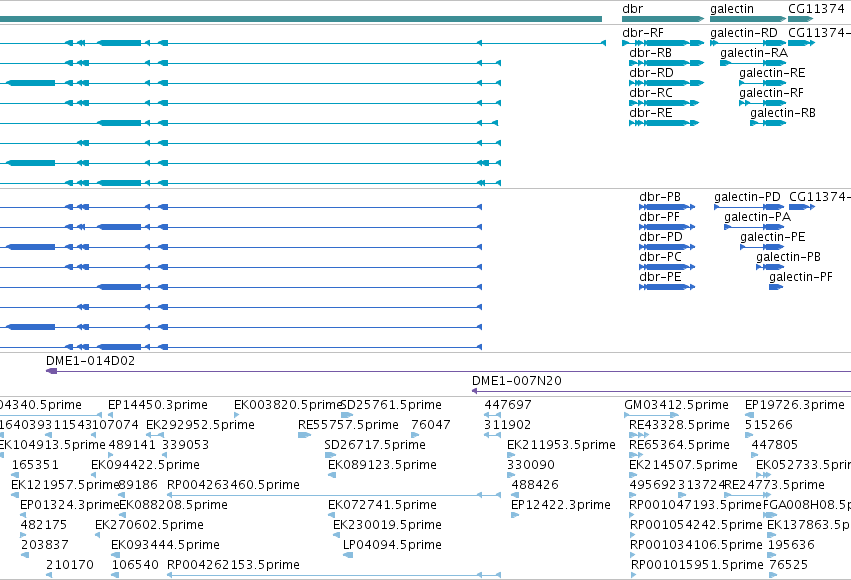Image resolution: width=851 pixels, height=580 pixels.
Task: Select transcript galectin-RD
Action: pyautogui.click(x=744, y=33)
